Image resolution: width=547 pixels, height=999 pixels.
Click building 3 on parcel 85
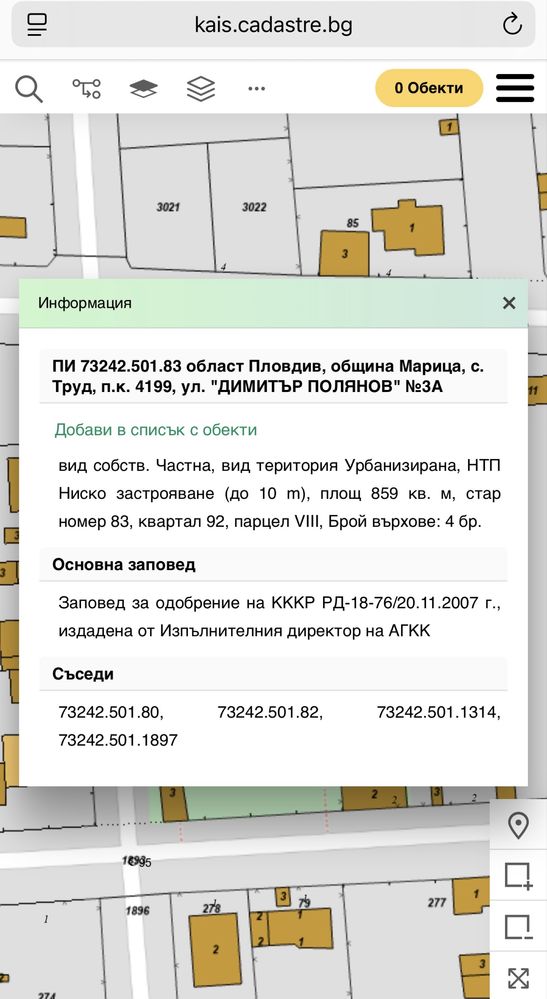click(x=344, y=254)
